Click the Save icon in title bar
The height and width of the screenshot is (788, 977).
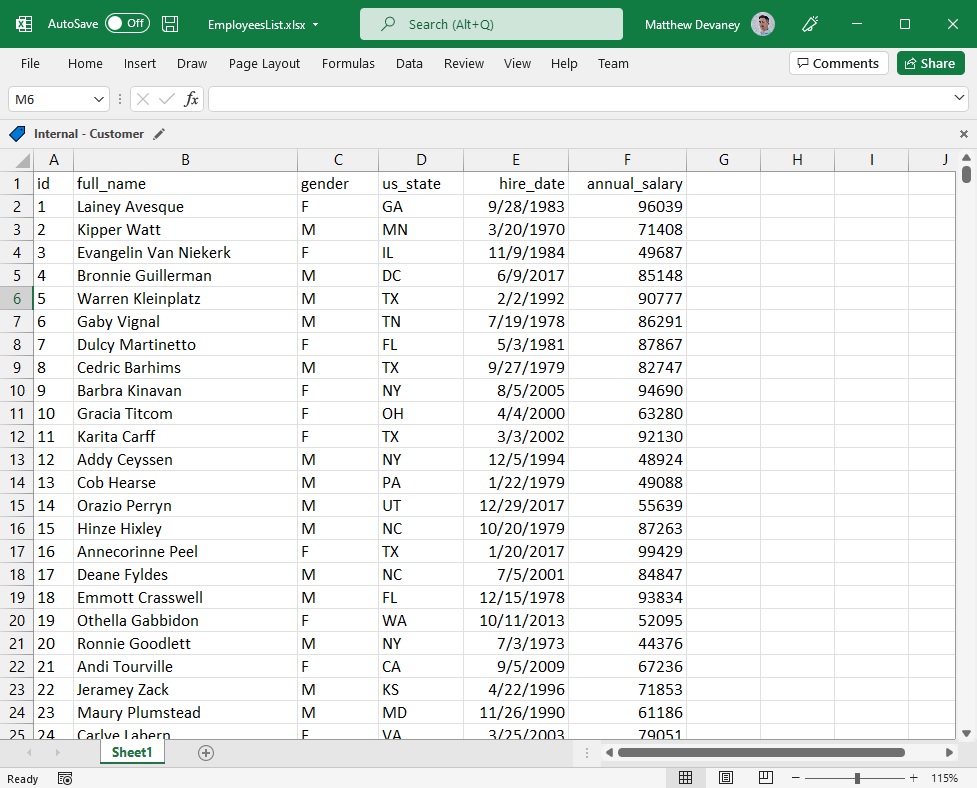pos(170,24)
